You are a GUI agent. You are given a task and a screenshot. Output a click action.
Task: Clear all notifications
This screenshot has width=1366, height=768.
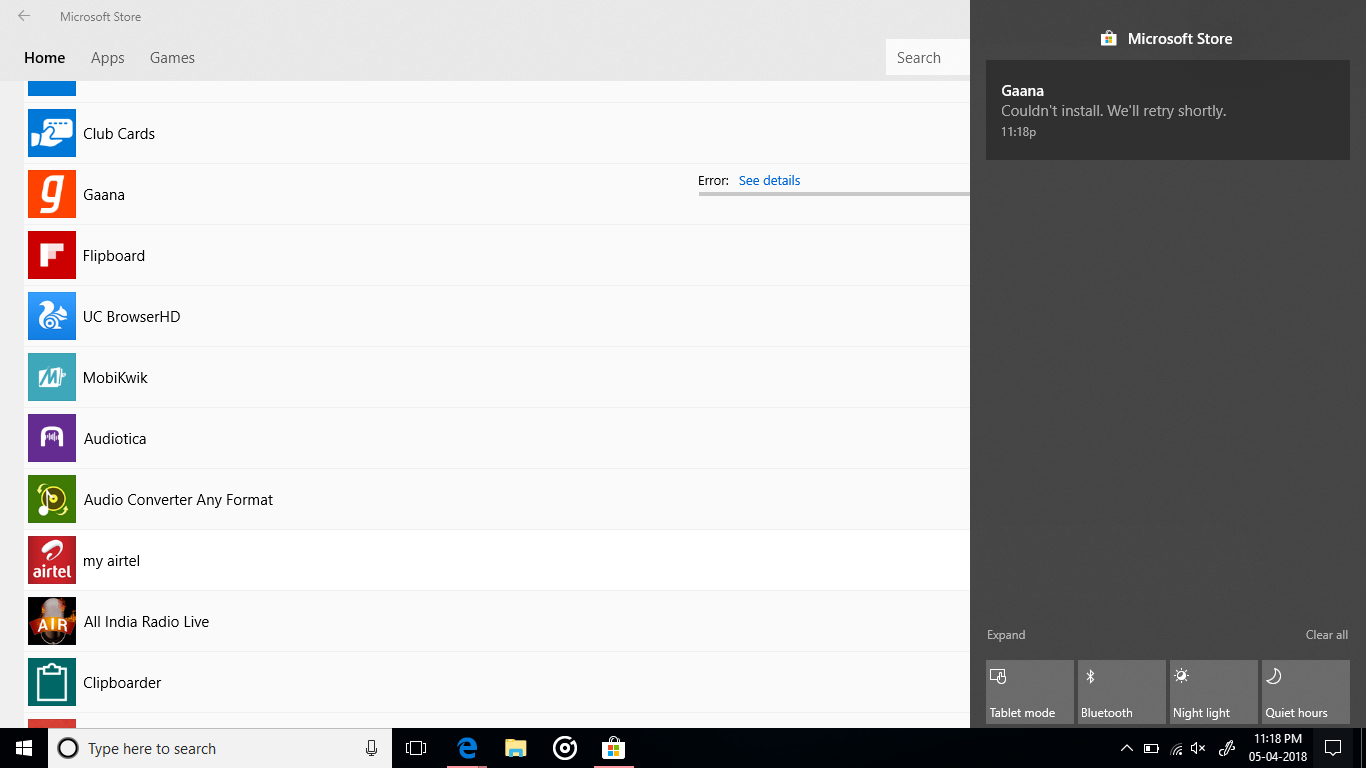(1327, 635)
